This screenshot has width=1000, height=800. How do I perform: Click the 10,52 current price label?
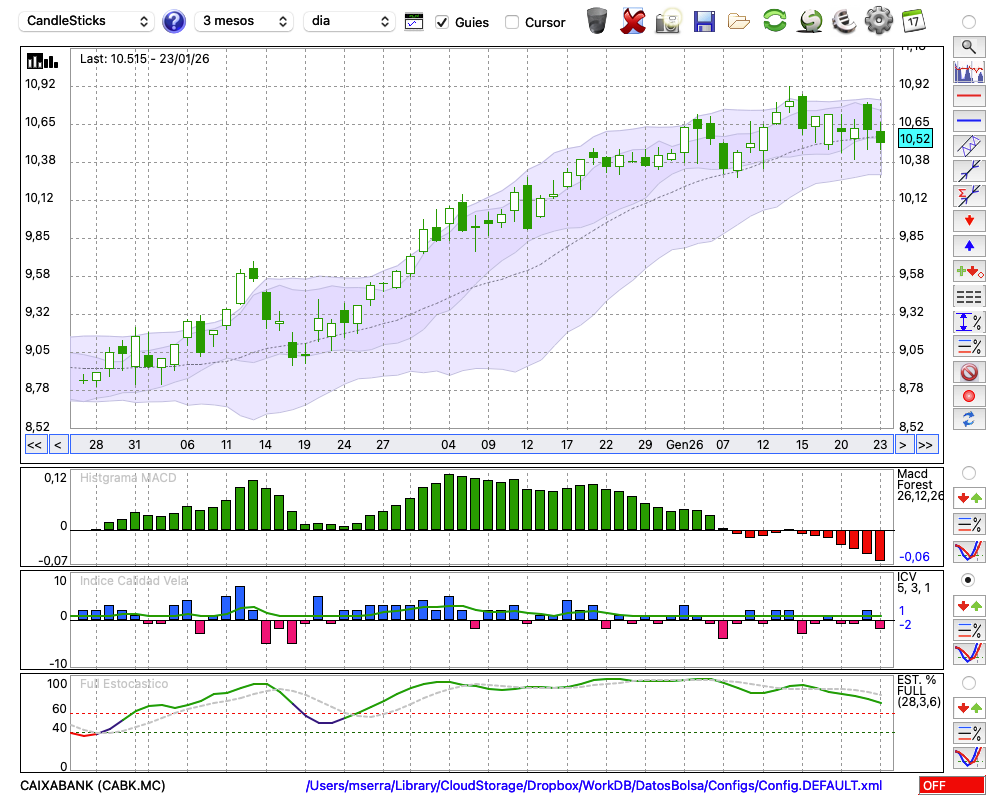coord(915,138)
